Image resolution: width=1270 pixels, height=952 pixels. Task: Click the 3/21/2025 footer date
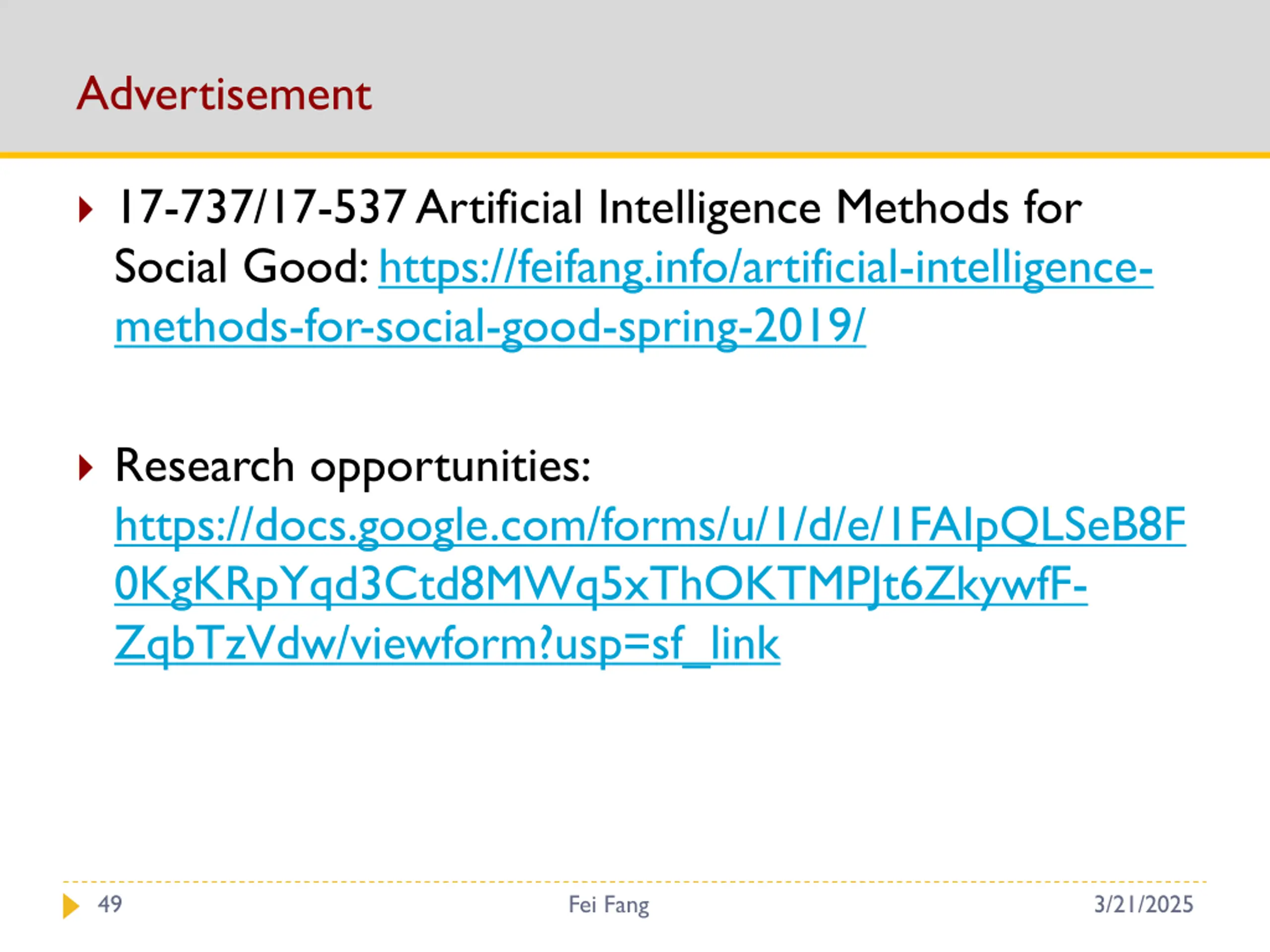(x=1143, y=904)
